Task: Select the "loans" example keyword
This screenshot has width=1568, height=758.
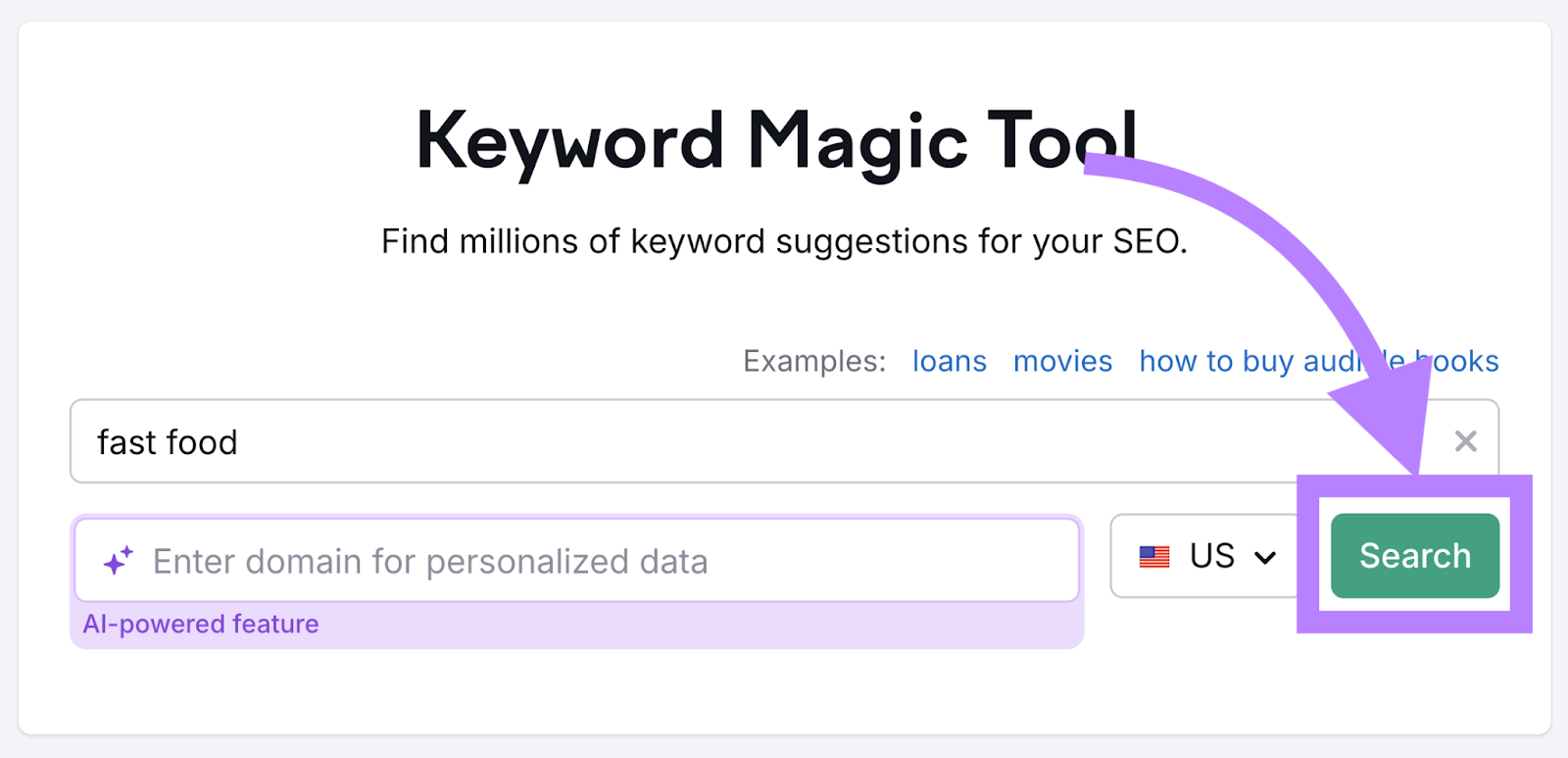Action: tap(949, 361)
